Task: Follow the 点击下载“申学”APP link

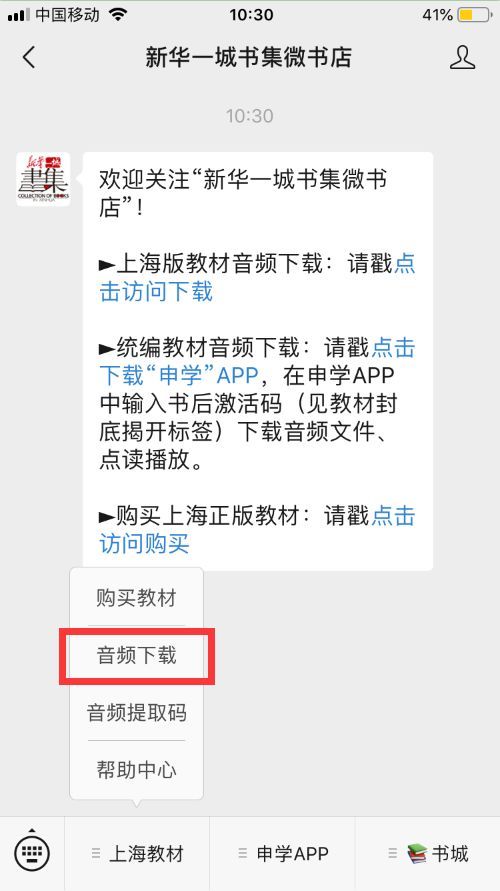Action: tap(257, 361)
